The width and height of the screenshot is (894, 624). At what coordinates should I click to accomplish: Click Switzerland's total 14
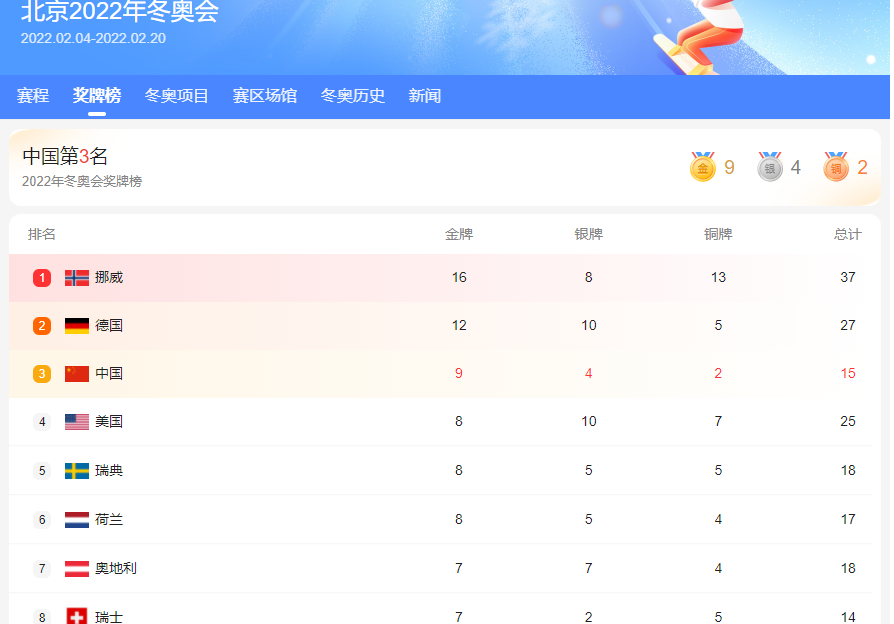(x=848, y=617)
